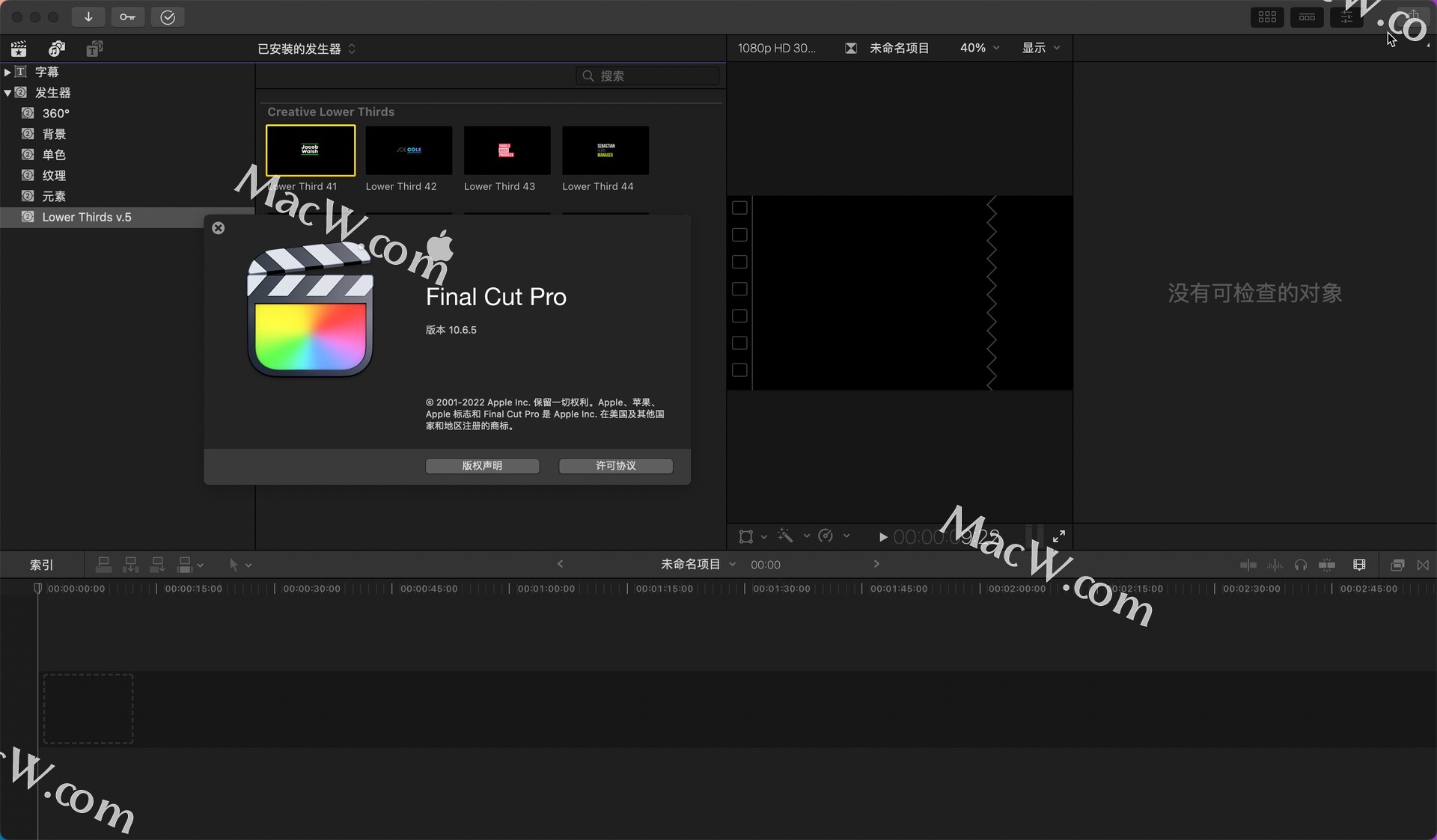Select Lower Thirds v.5 in sidebar
Image resolution: width=1437 pixels, height=840 pixels.
[86, 217]
